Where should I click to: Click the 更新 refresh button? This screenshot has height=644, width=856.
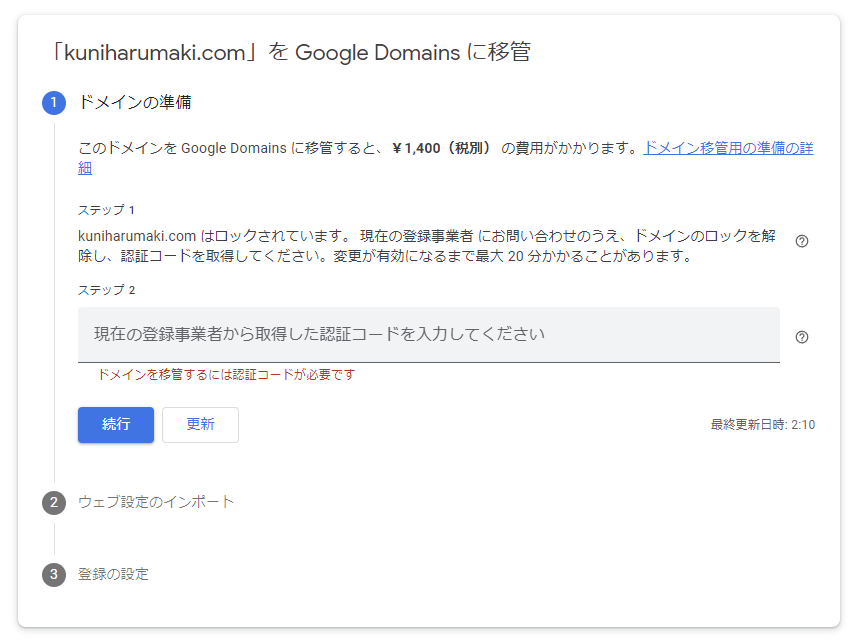point(200,425)
